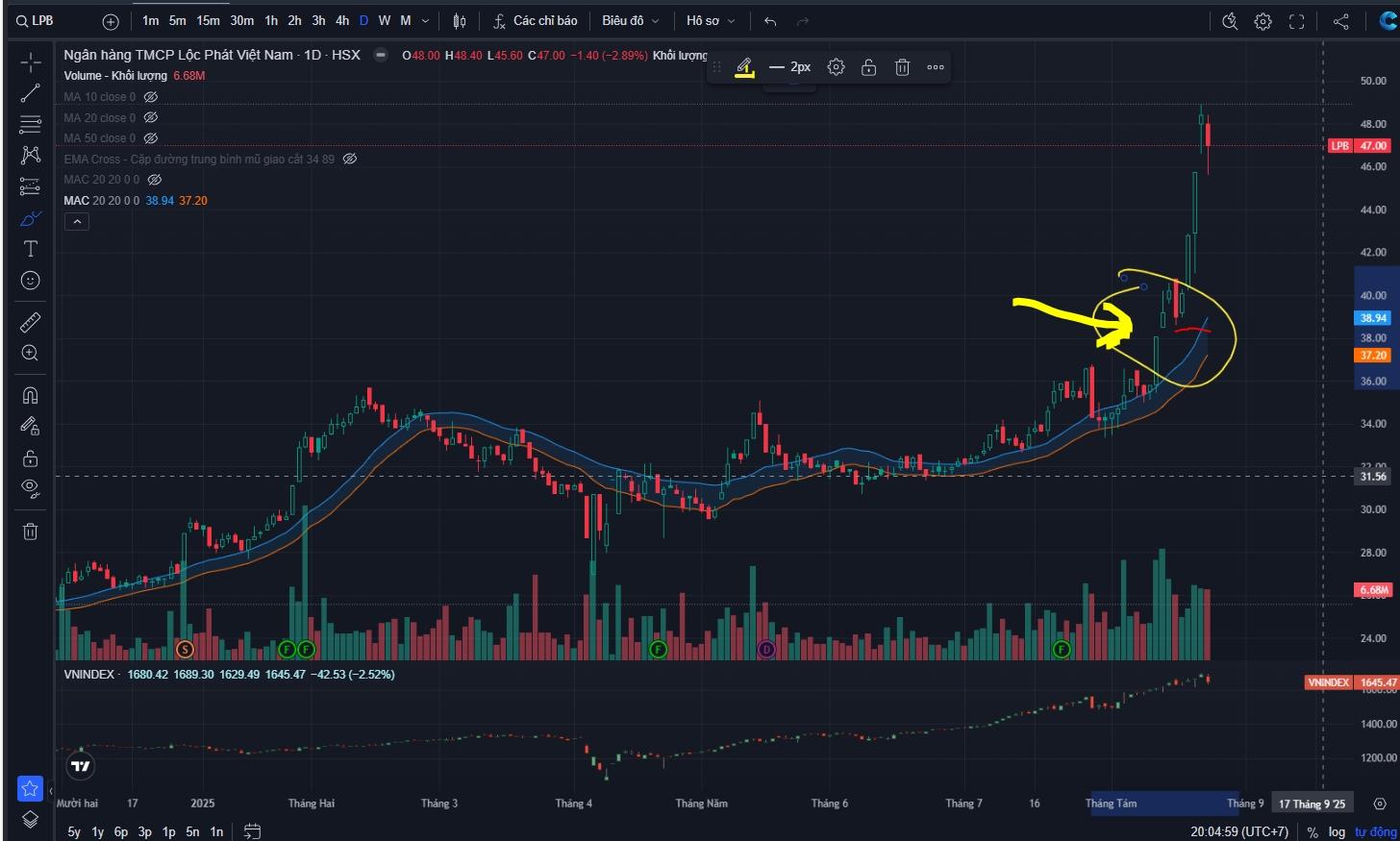Open the Hồ sơ dropdown
Viewport: 1400px width, 841px height.
click(x=711, y=21)
